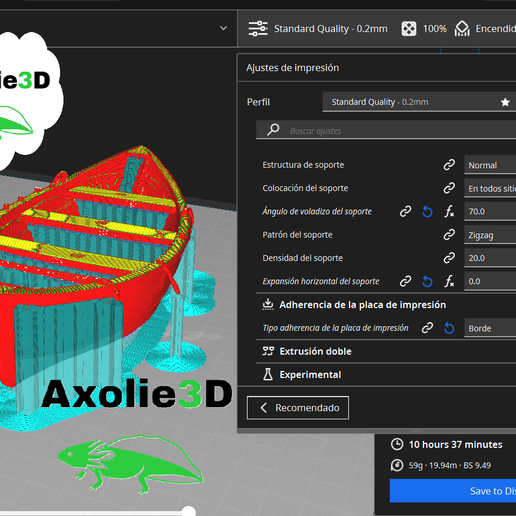Click the filament spool icon by material usage

pyautogui.click(x=397, y=465)
